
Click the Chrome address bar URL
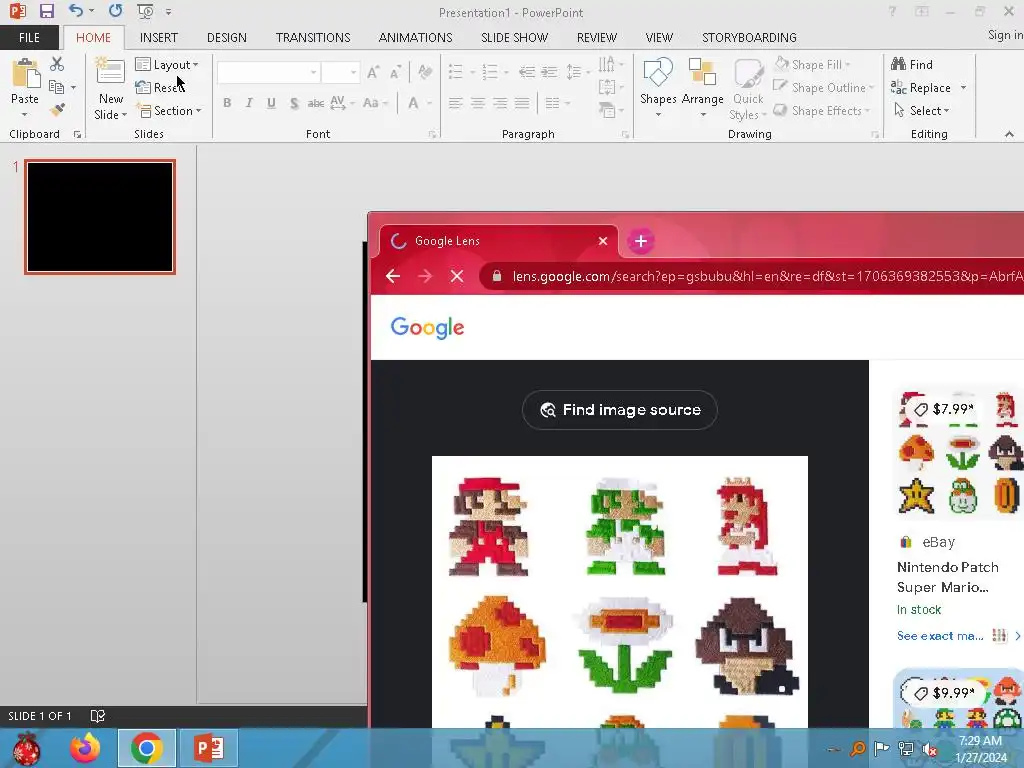767,276
